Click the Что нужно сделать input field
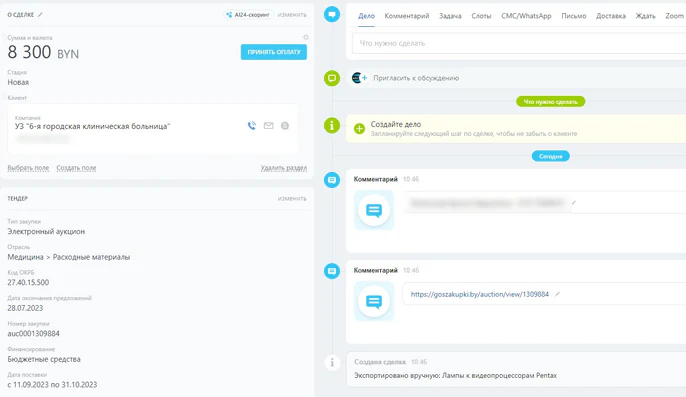This screenshot has width=686, height=397. pyautogui.click(x=519, y=43)
